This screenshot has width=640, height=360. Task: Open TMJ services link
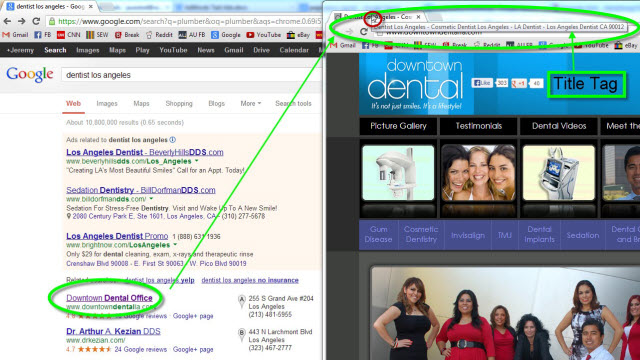[x=504, y=236]
